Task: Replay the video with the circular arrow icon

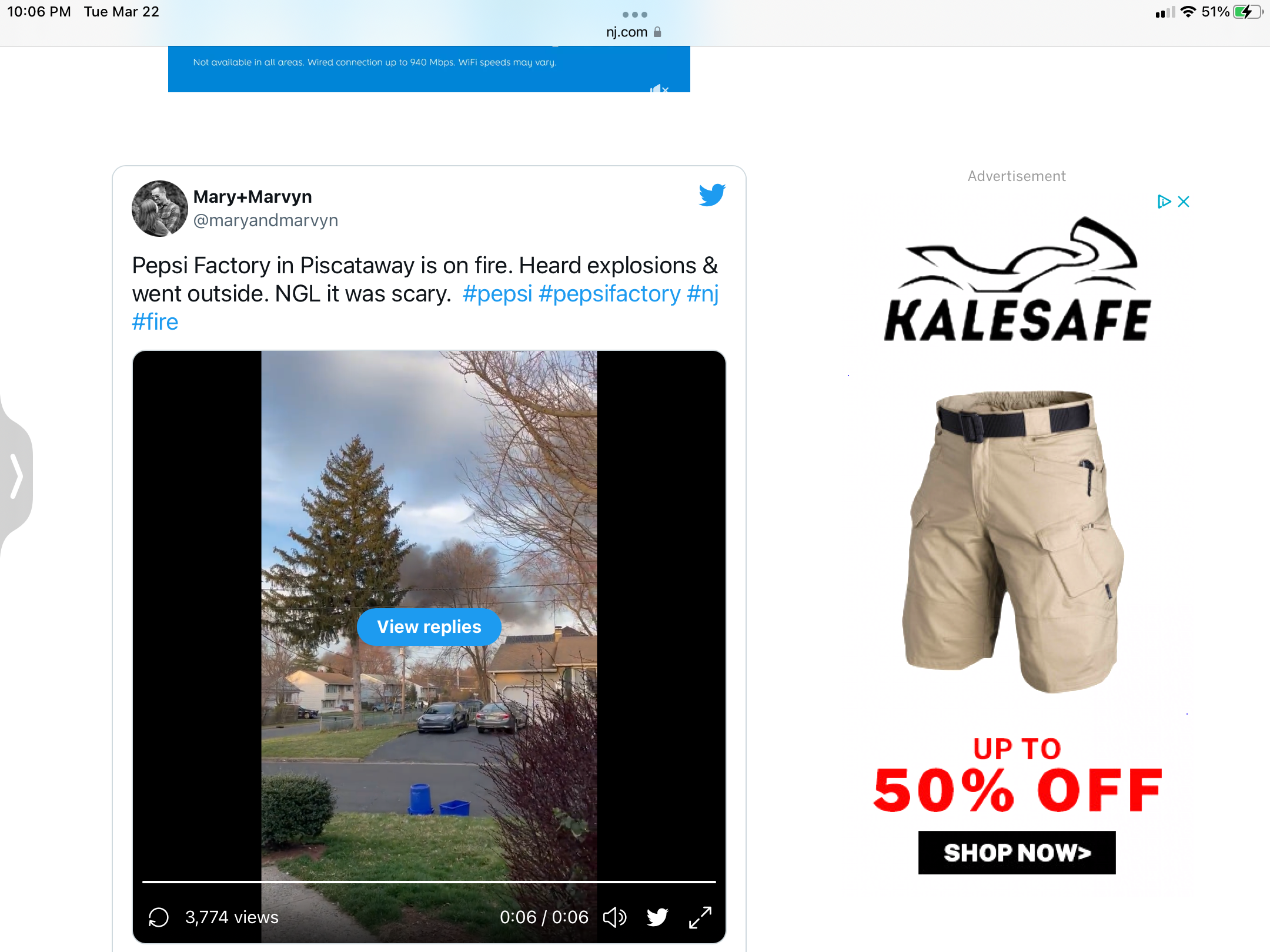Action: point(159,917)
